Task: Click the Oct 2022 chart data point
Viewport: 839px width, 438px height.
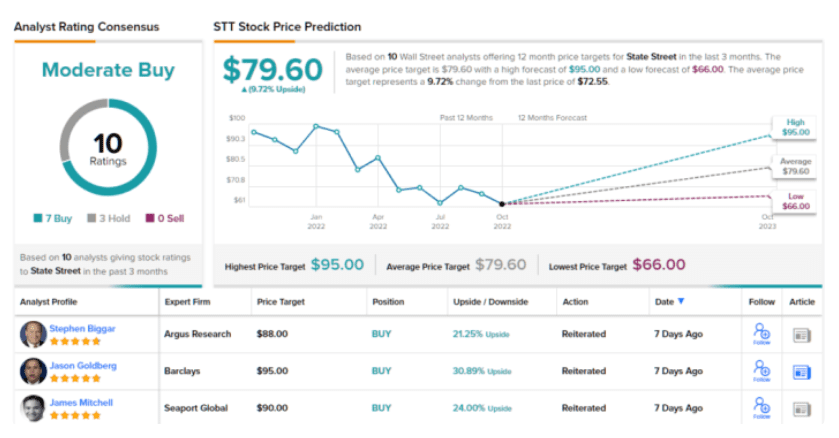Action: [502, 204]
